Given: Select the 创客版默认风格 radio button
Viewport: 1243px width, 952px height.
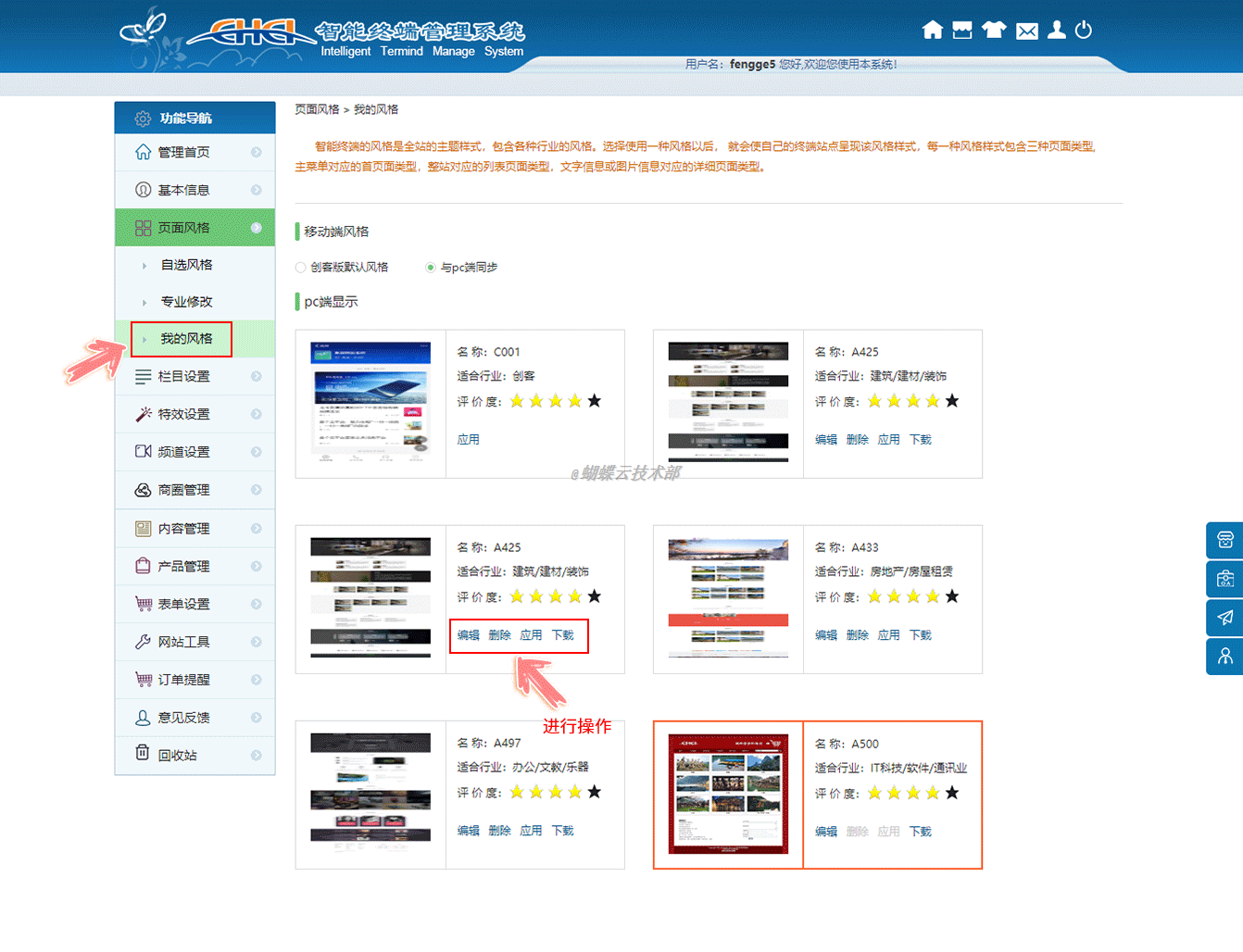Looking at the screenshot, I should tap(301, 268).
